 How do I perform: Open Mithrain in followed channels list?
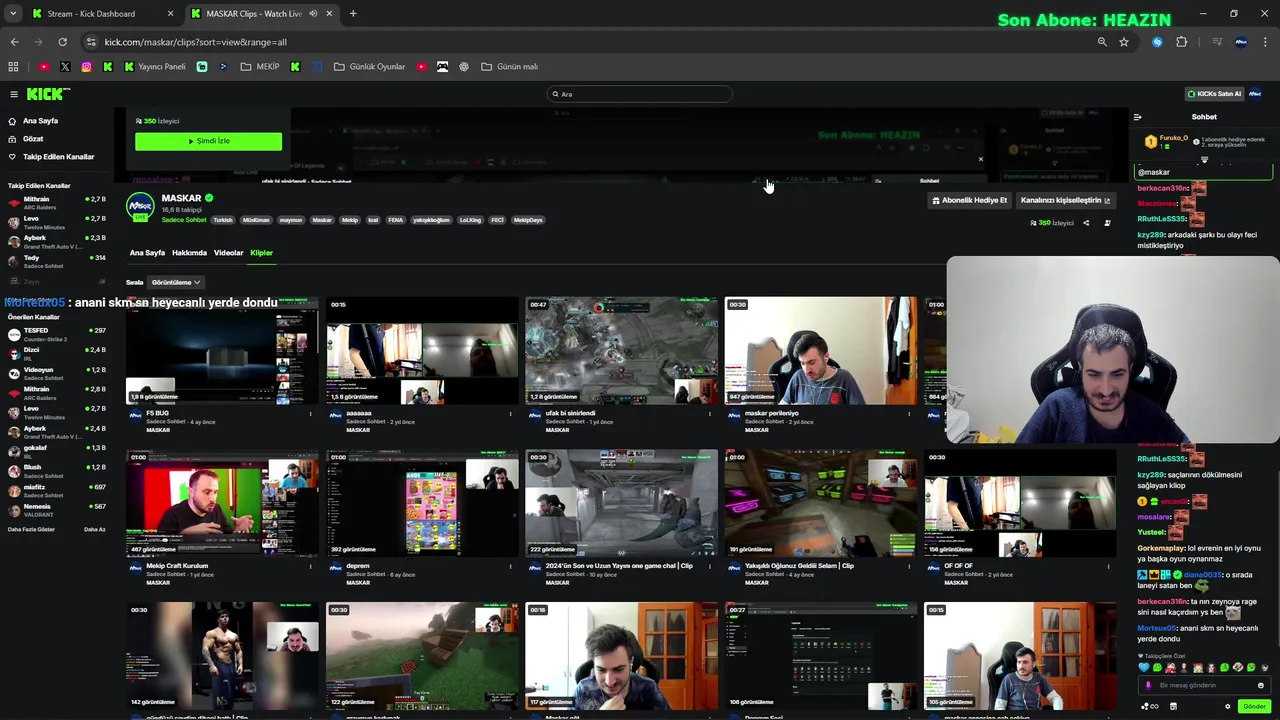[56, 203]
